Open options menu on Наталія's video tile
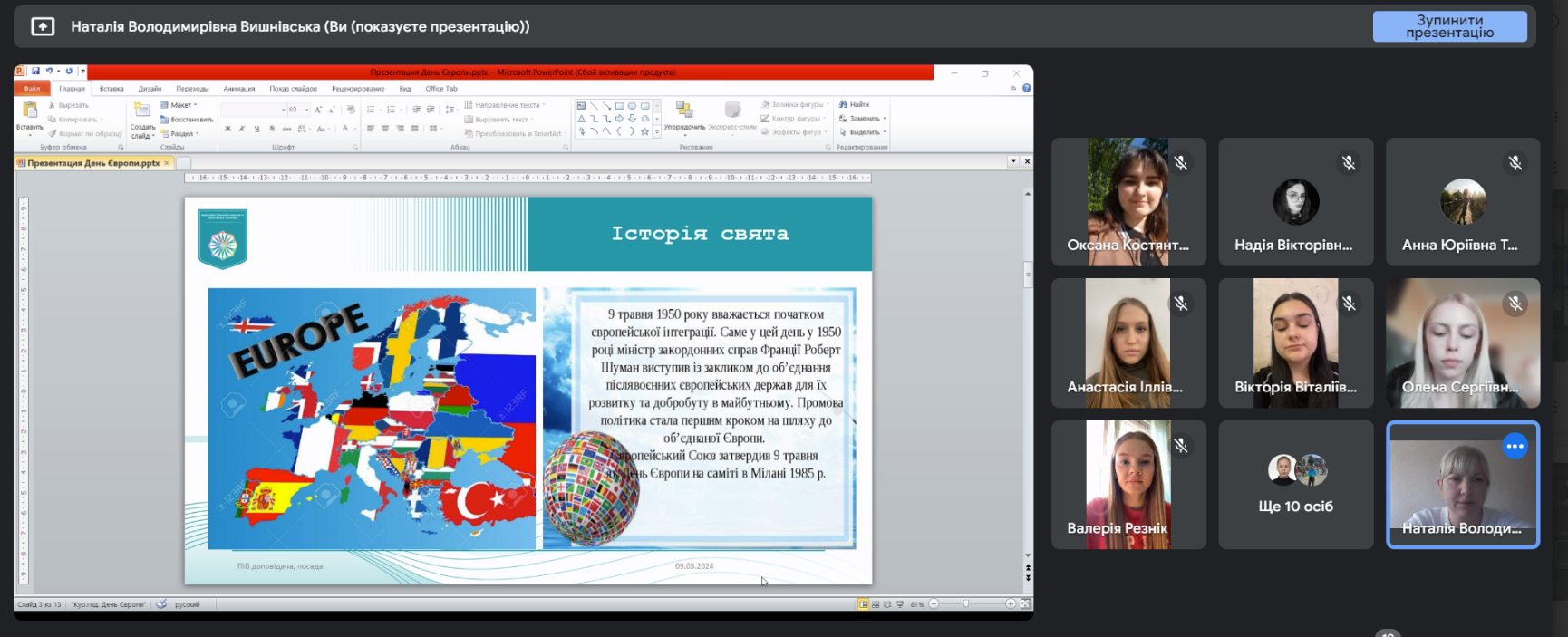Image resolution: width=1568 pixels, height=637 pixels. click(x=1515, y=446)
